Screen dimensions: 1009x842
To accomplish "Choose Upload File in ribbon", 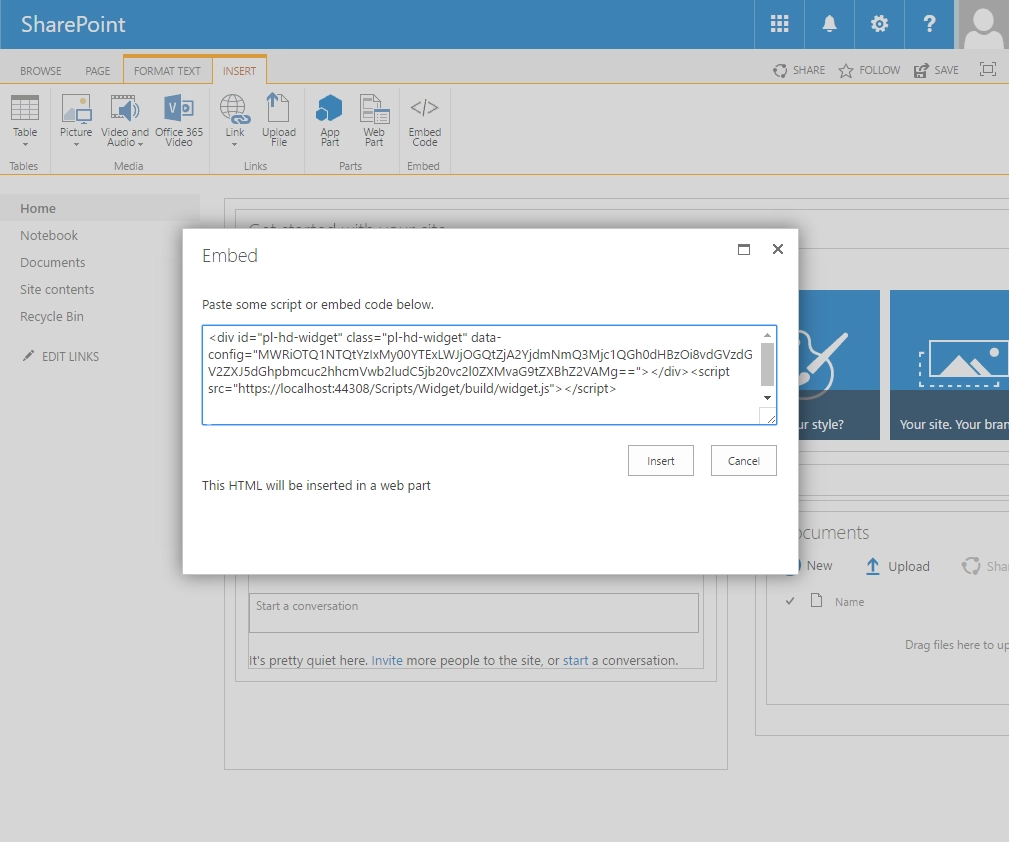I will coord(279,120).
